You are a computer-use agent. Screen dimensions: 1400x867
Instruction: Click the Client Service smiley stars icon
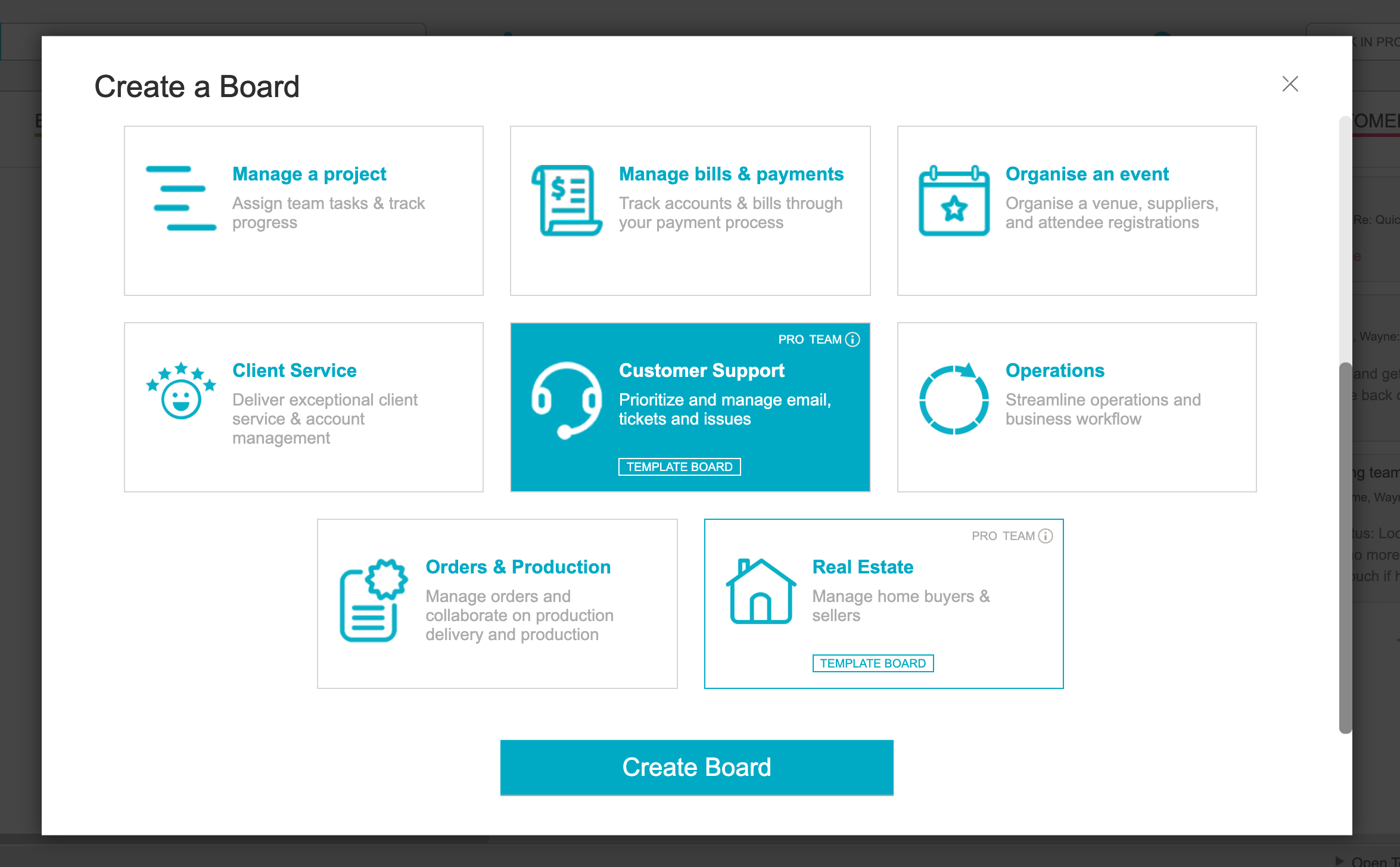181,391
